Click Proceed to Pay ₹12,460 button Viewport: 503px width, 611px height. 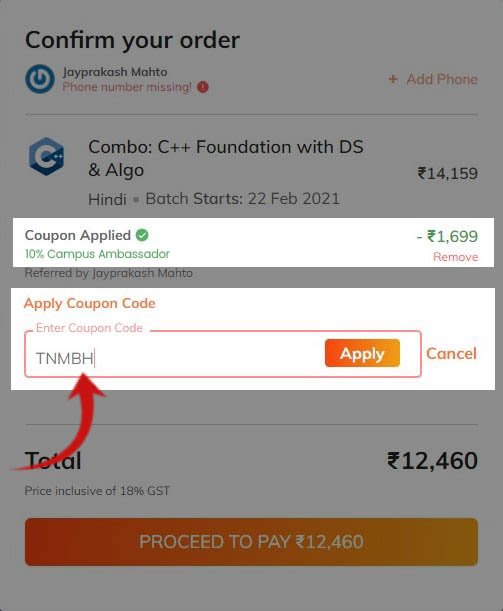[x=251, y=542]
